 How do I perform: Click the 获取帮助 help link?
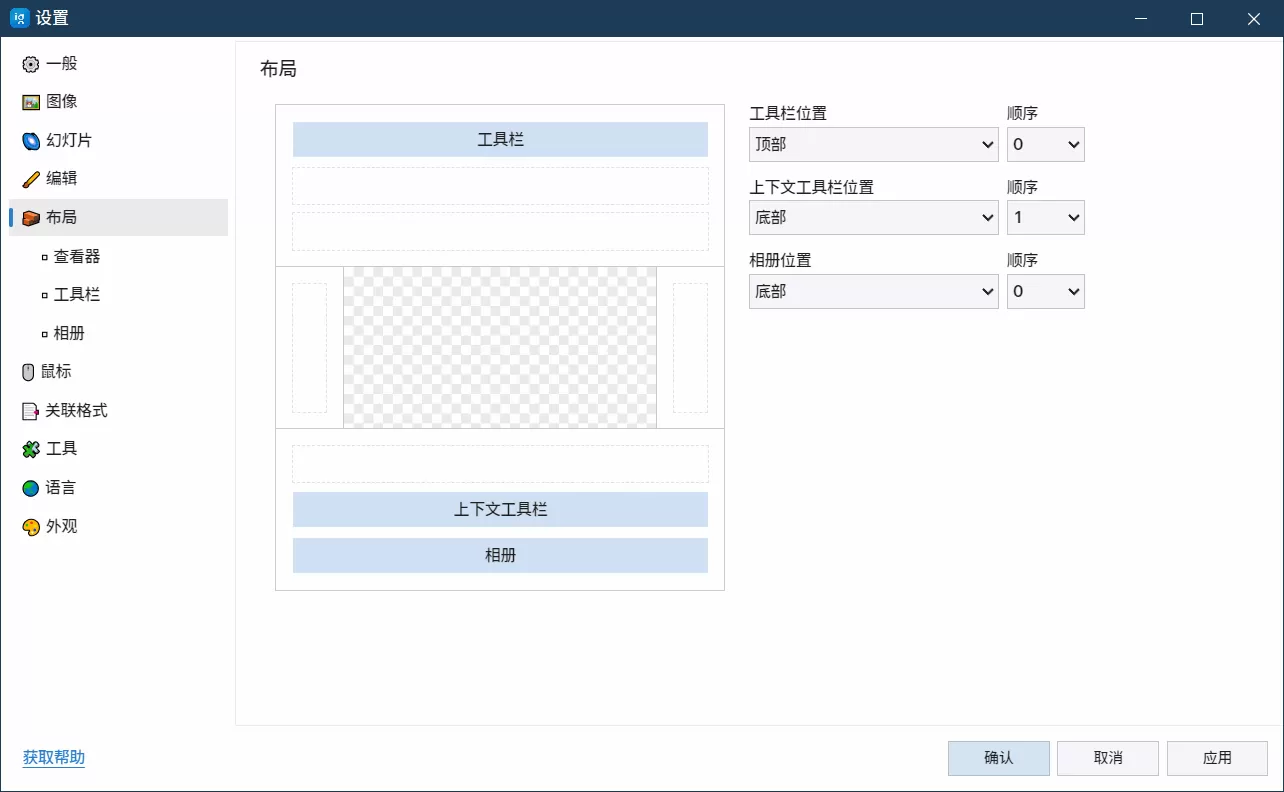pos(53,757)
